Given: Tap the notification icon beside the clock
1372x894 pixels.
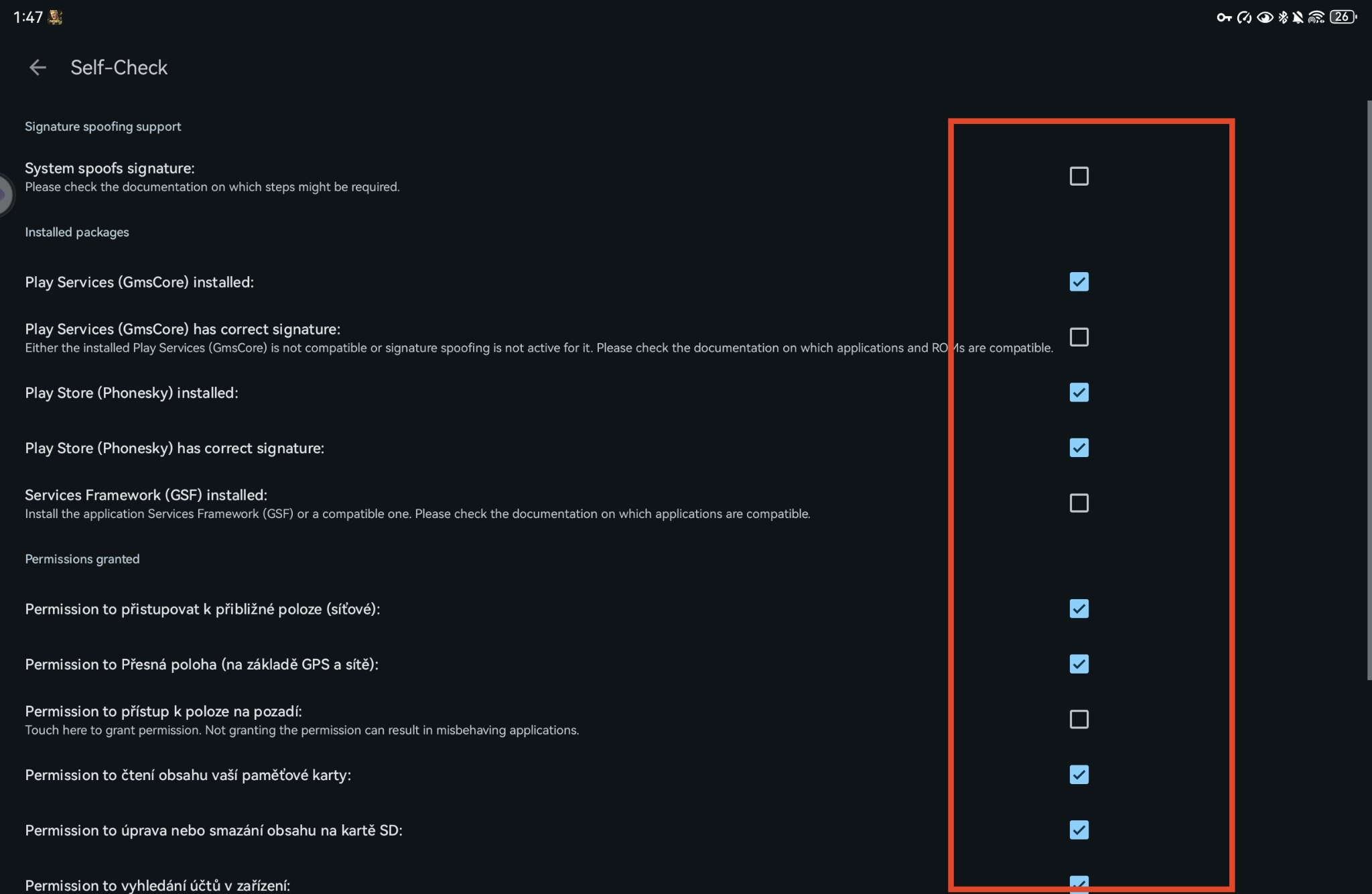Looking at the screenshot, I should (56, 17).
